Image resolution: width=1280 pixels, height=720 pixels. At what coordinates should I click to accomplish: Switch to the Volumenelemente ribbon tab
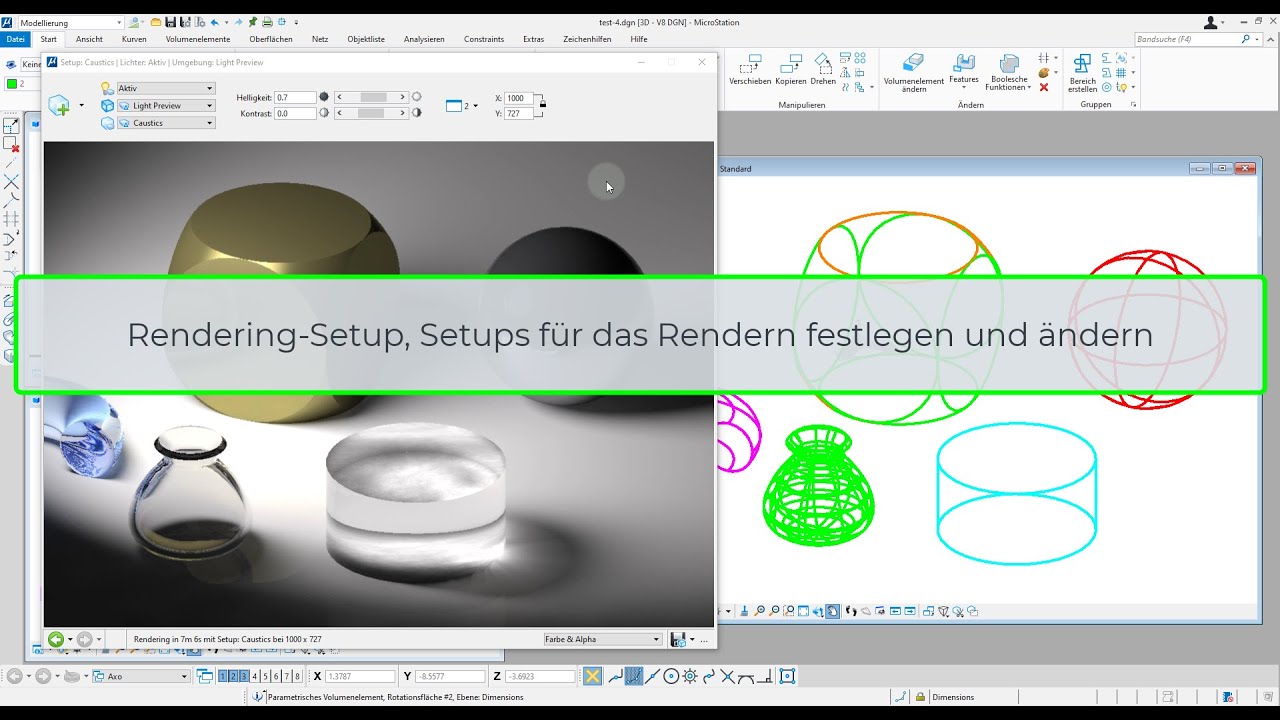click(198, 39)
